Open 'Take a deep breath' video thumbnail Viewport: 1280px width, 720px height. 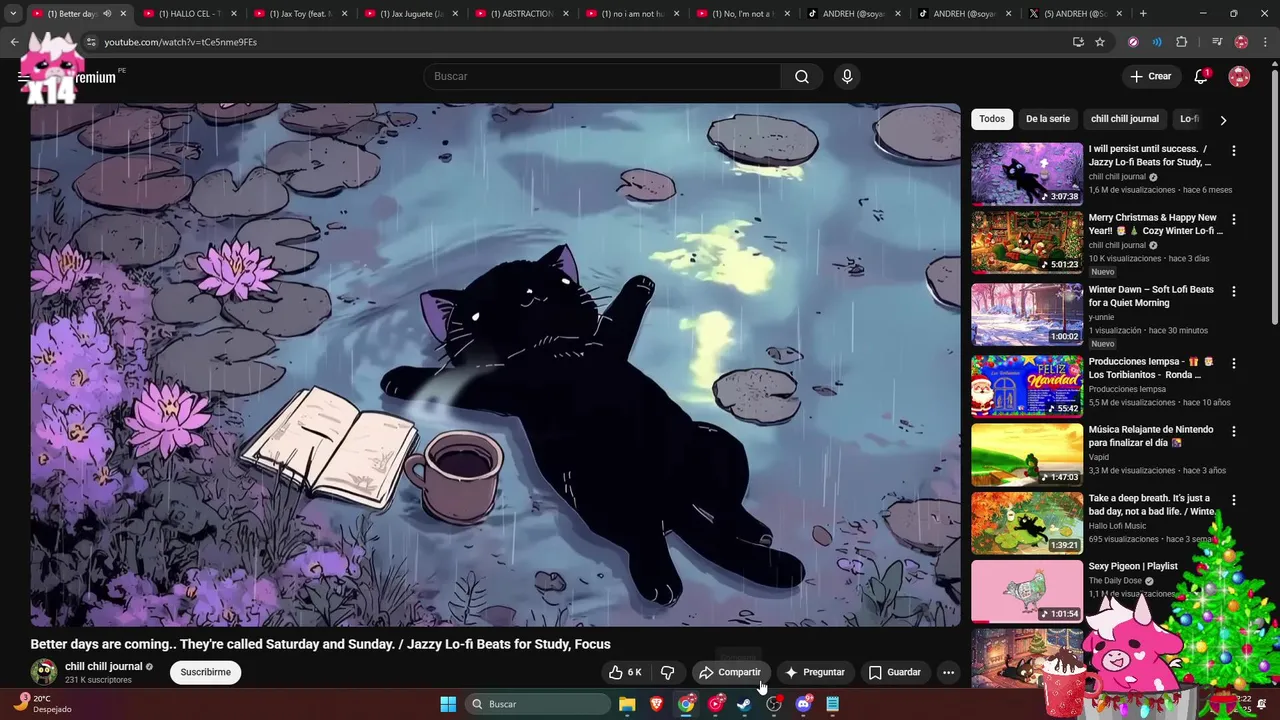tap(1027, 521)
